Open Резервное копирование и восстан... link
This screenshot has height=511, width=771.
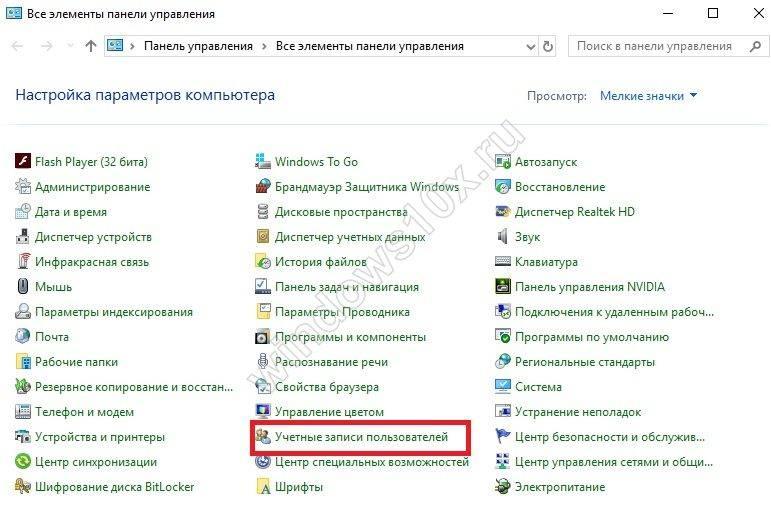click(x=134, y=387)
